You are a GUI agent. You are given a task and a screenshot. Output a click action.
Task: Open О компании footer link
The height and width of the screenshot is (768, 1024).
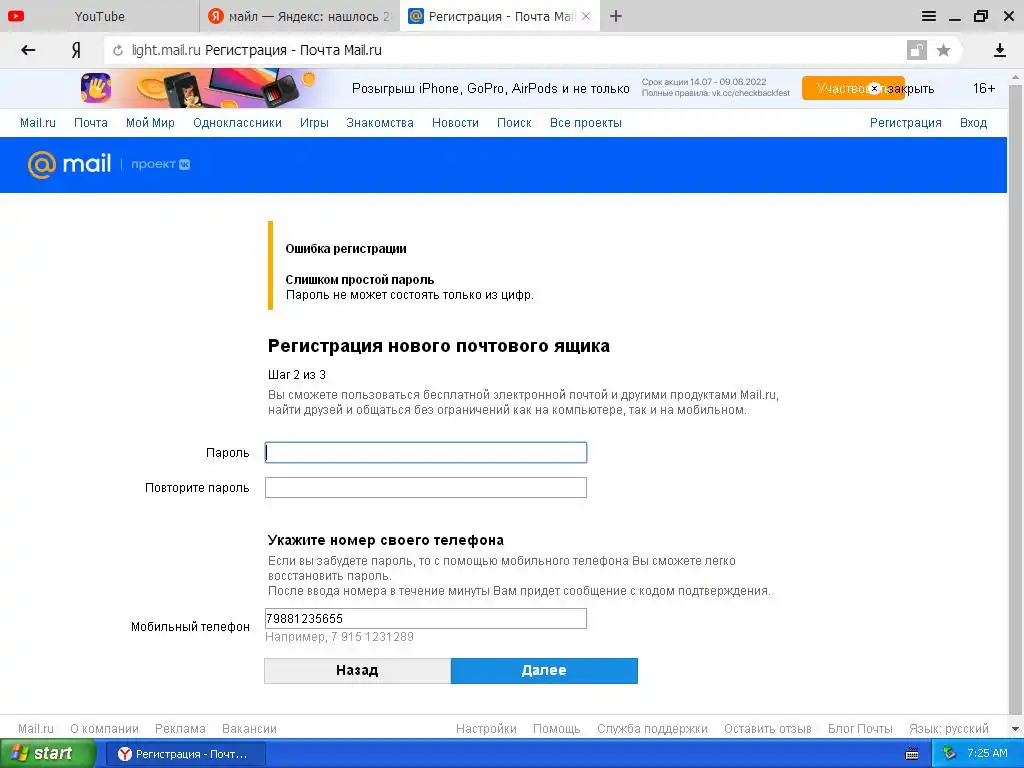pos(104,729)
